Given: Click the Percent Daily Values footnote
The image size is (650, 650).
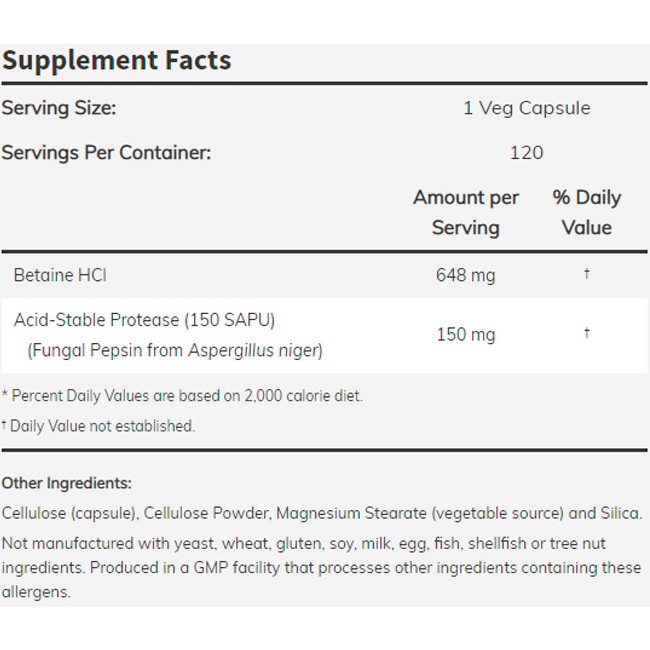Looking at the screenshot, I should pos(182,396).
